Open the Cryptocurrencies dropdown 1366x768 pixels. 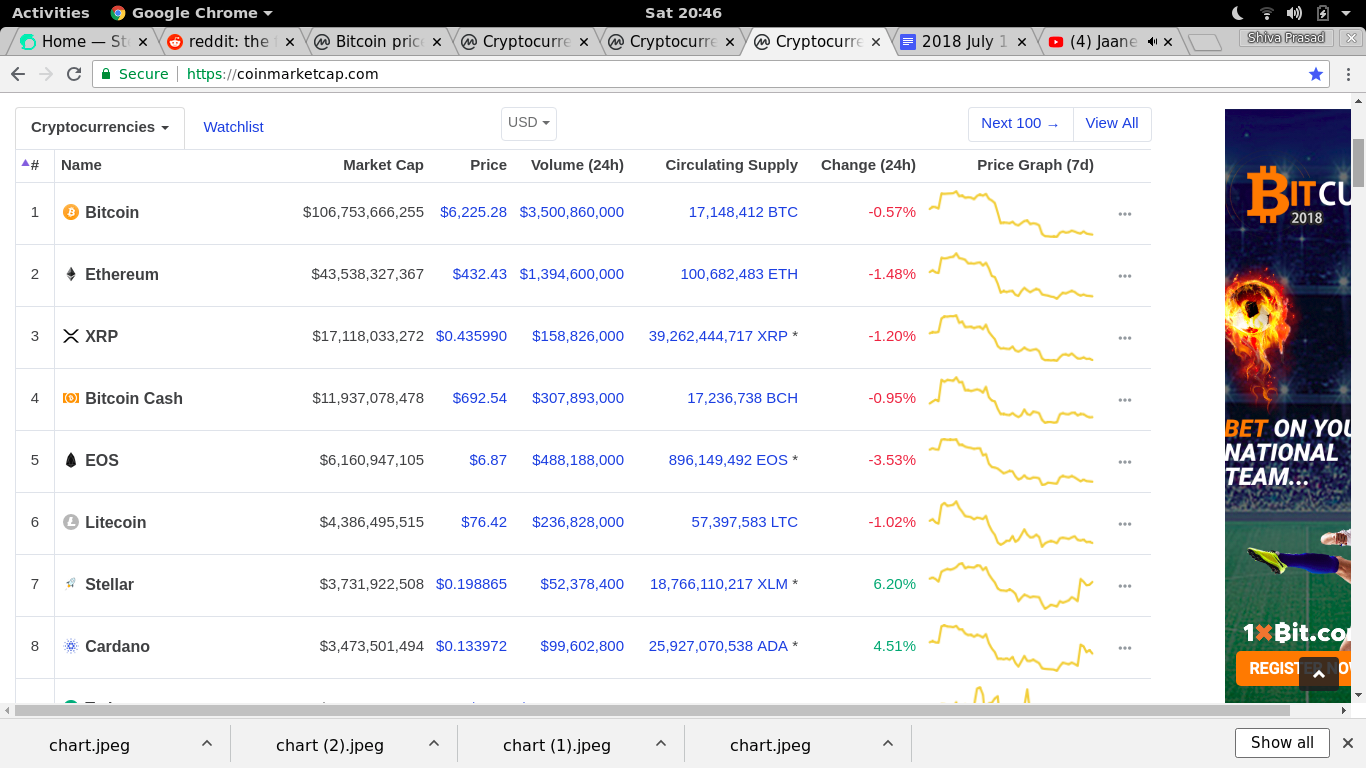click(100, 127)
